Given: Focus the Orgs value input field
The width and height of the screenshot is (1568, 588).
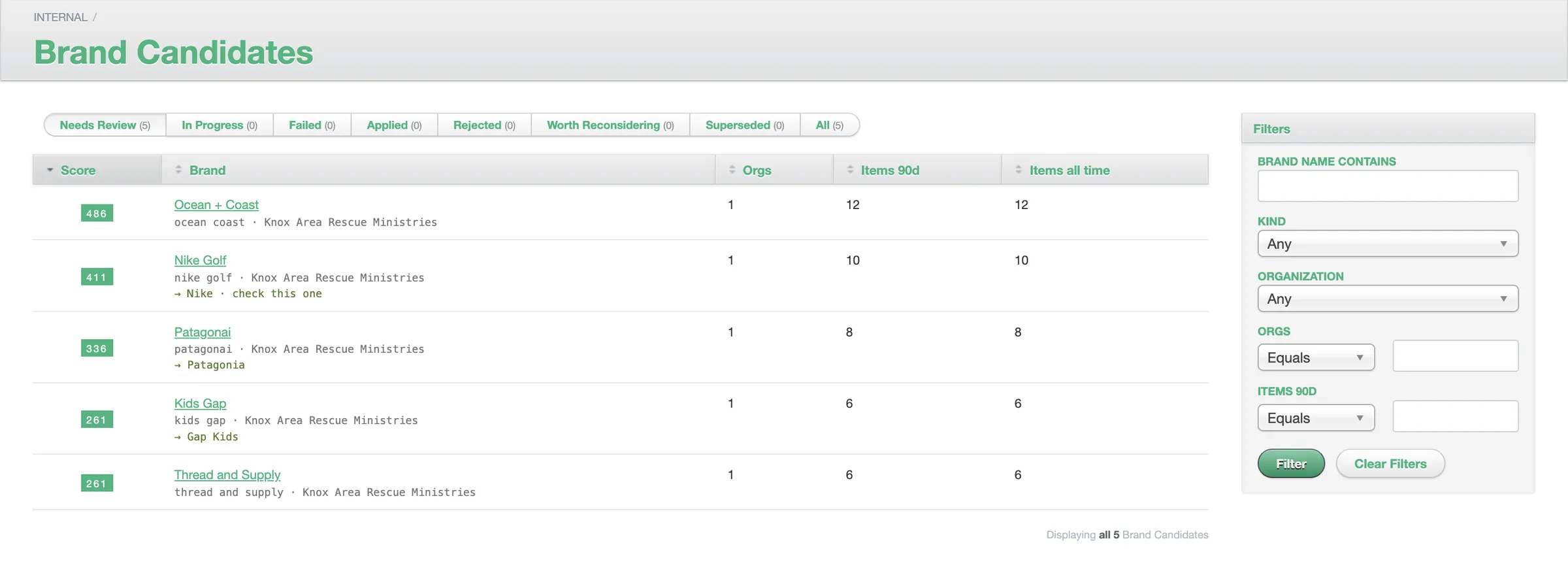Looking at the screenshot, I should click(1455, 356).
